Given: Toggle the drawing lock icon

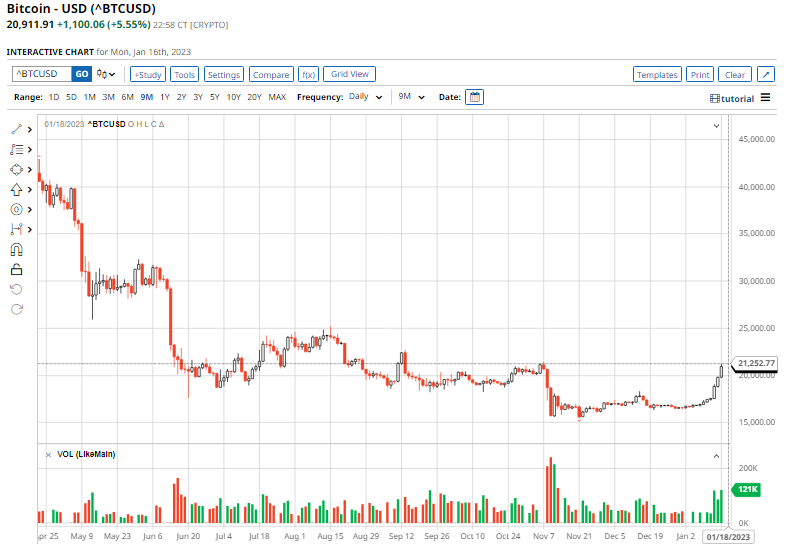Looking at the screenshot, I should coord(17,270).
